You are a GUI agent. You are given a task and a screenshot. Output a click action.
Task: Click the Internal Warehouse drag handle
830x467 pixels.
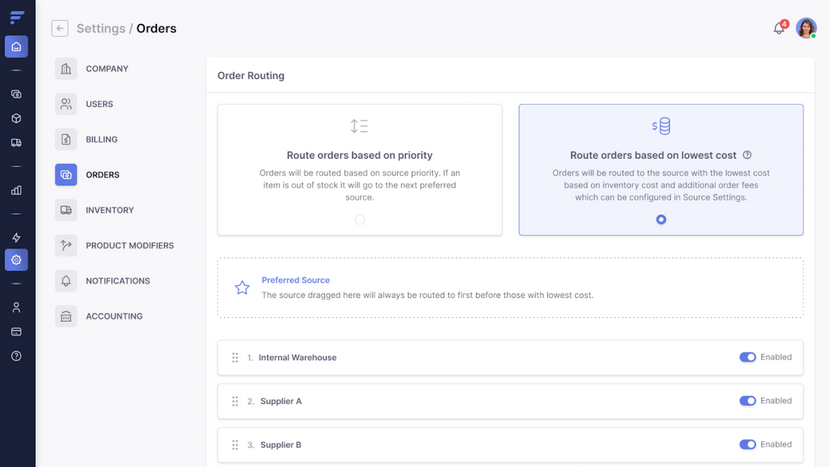235,358
